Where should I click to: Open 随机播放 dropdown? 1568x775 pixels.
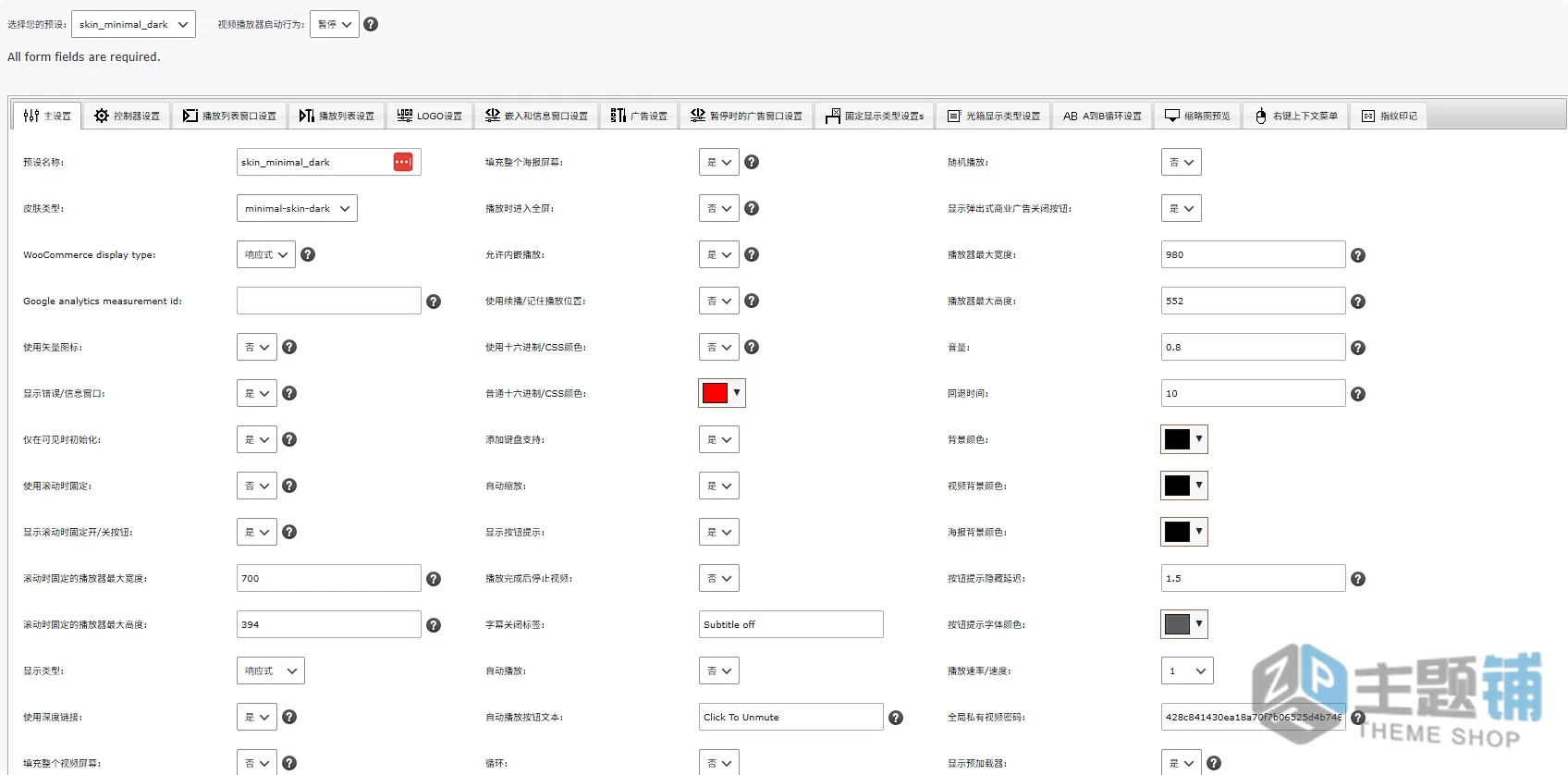(1182, 162)
